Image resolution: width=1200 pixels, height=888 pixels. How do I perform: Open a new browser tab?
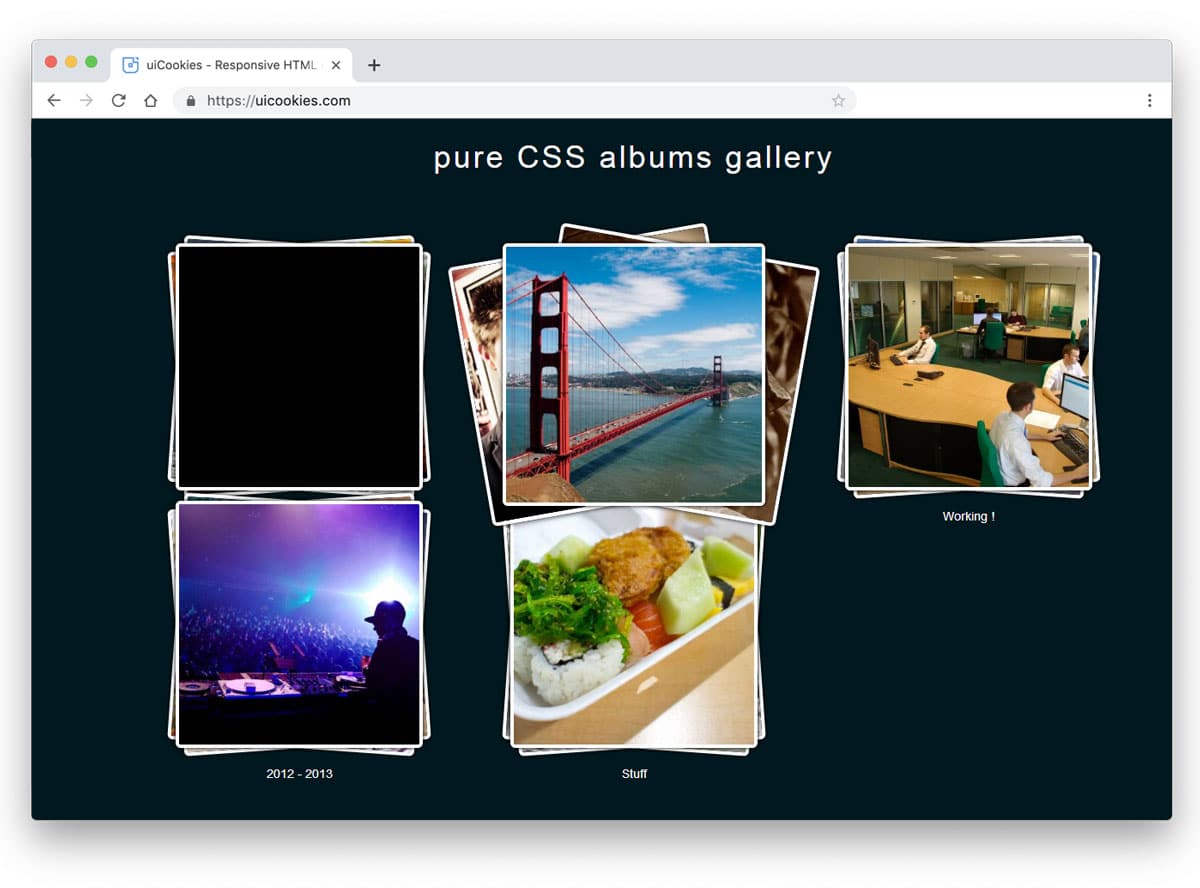pyautogui.click(x=374, y=64)
